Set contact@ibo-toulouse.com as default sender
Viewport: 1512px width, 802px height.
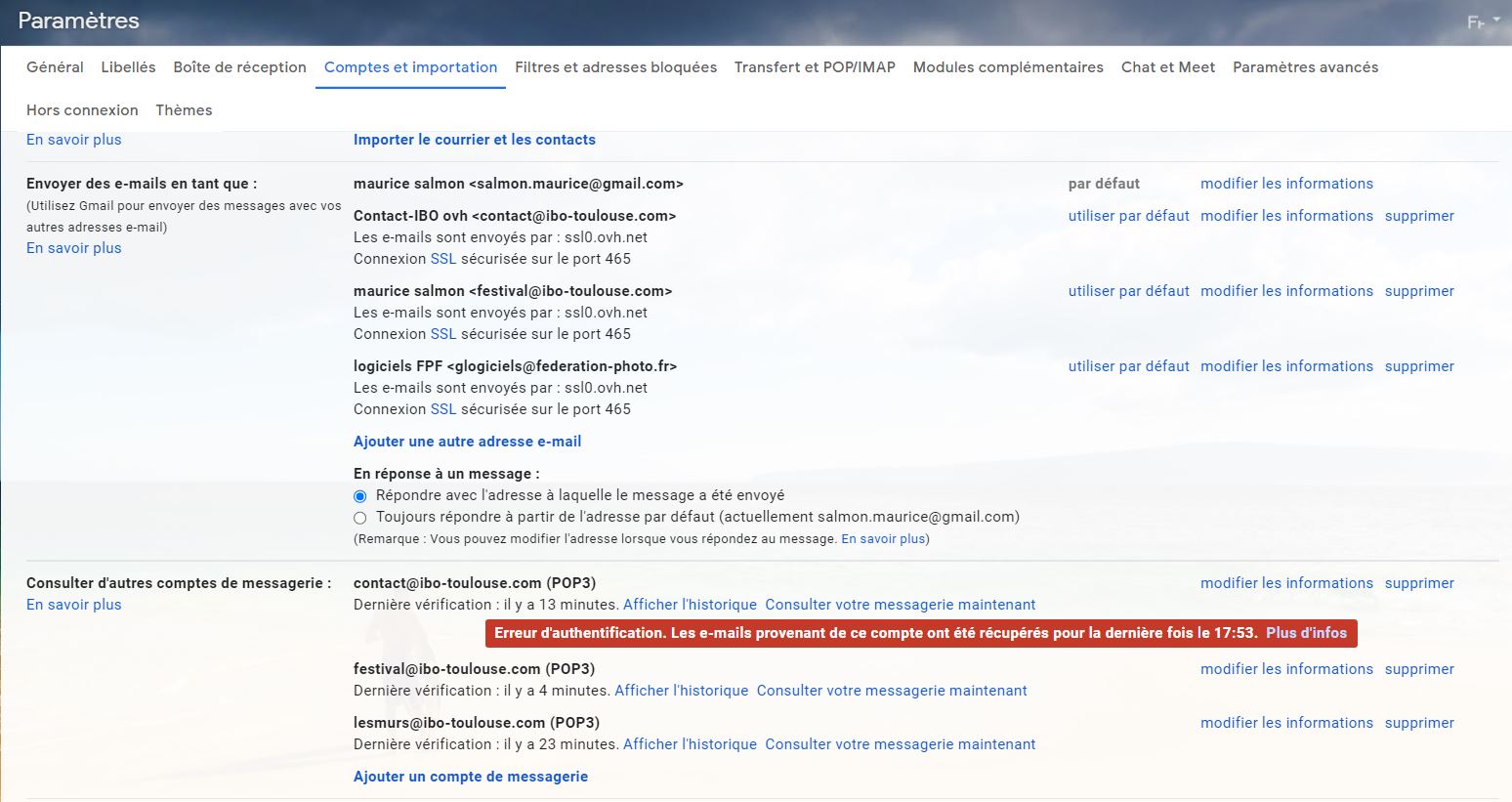(1128, 216)
